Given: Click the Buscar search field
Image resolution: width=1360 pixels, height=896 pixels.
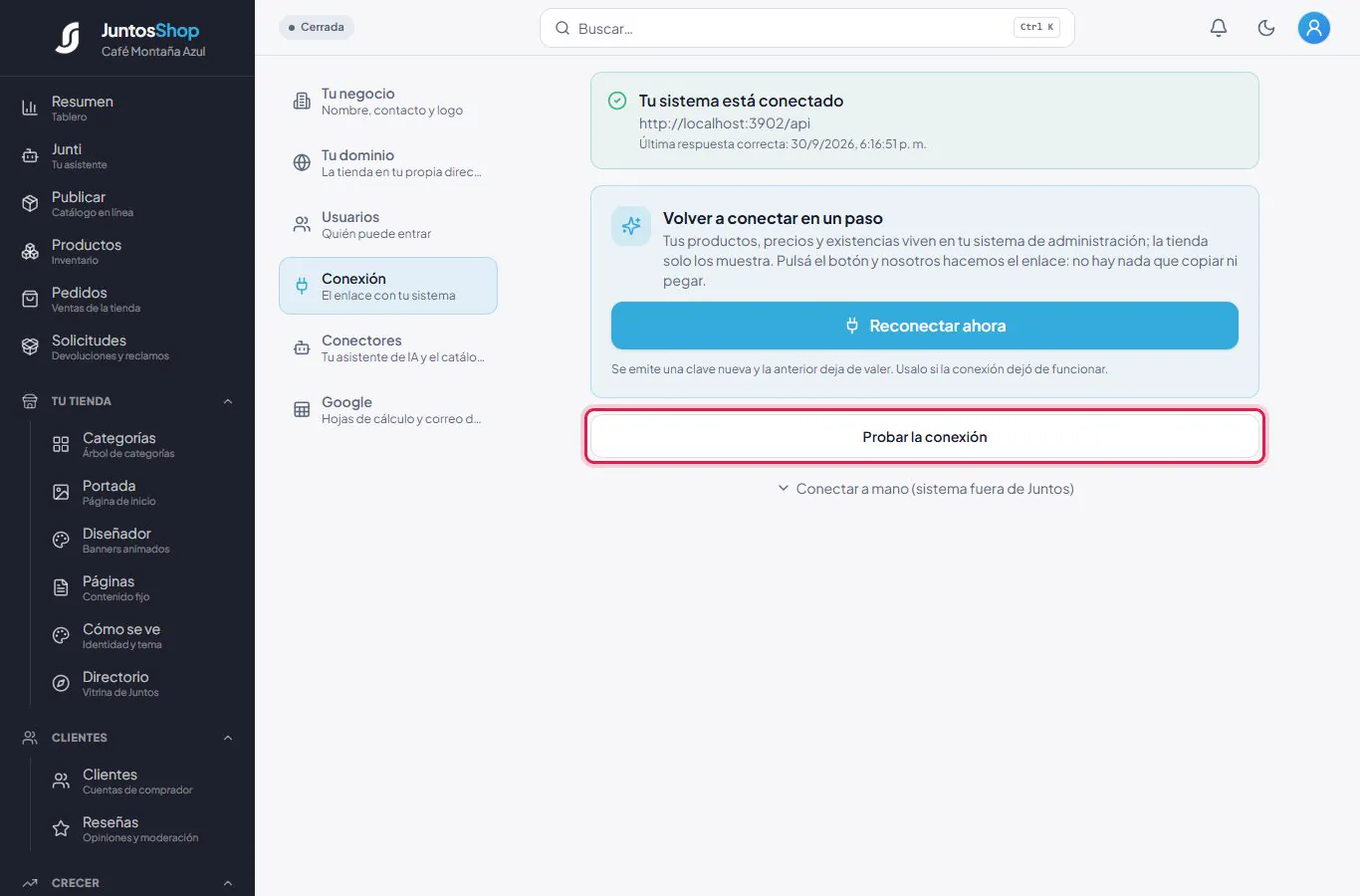Looking at the screenshot, I should [x=807, y=28].
